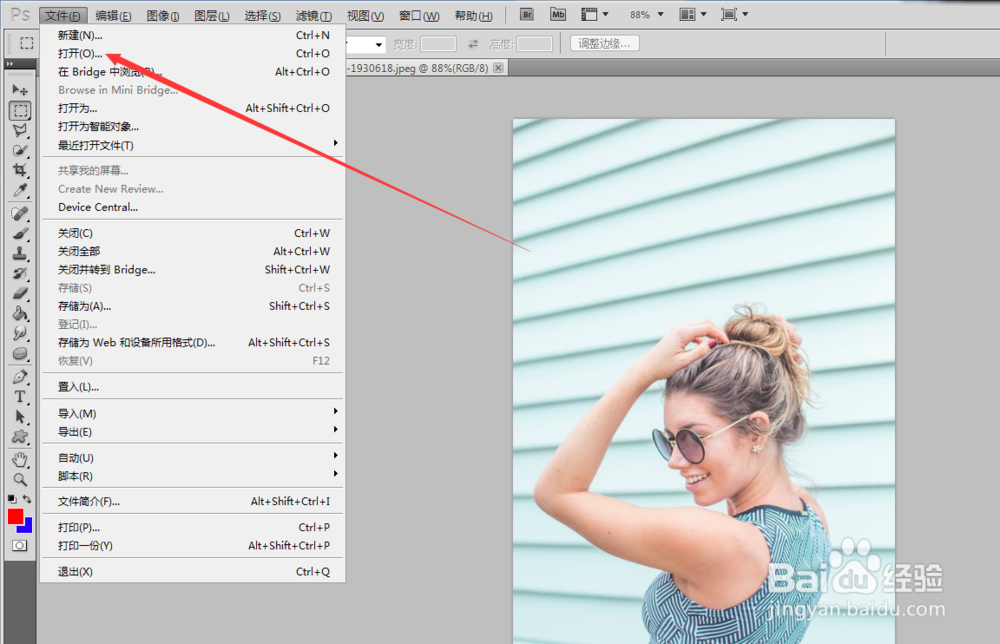Select the Custom Shape tool
1000x644 pixels.
[20, 437]
